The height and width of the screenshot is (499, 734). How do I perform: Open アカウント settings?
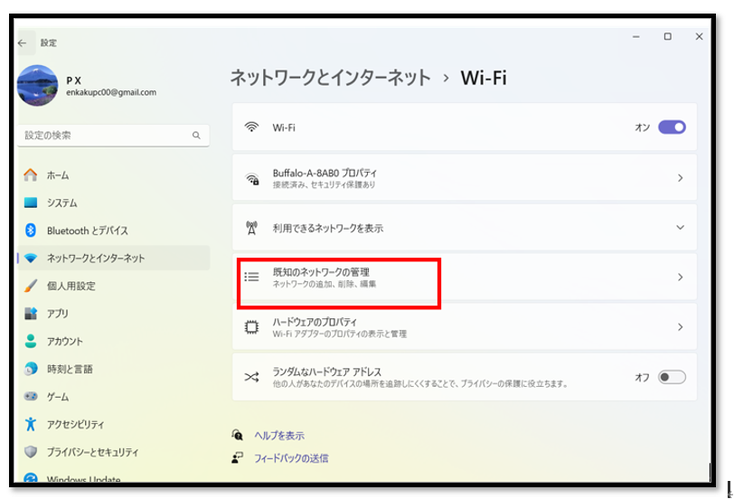click(113, 341)
